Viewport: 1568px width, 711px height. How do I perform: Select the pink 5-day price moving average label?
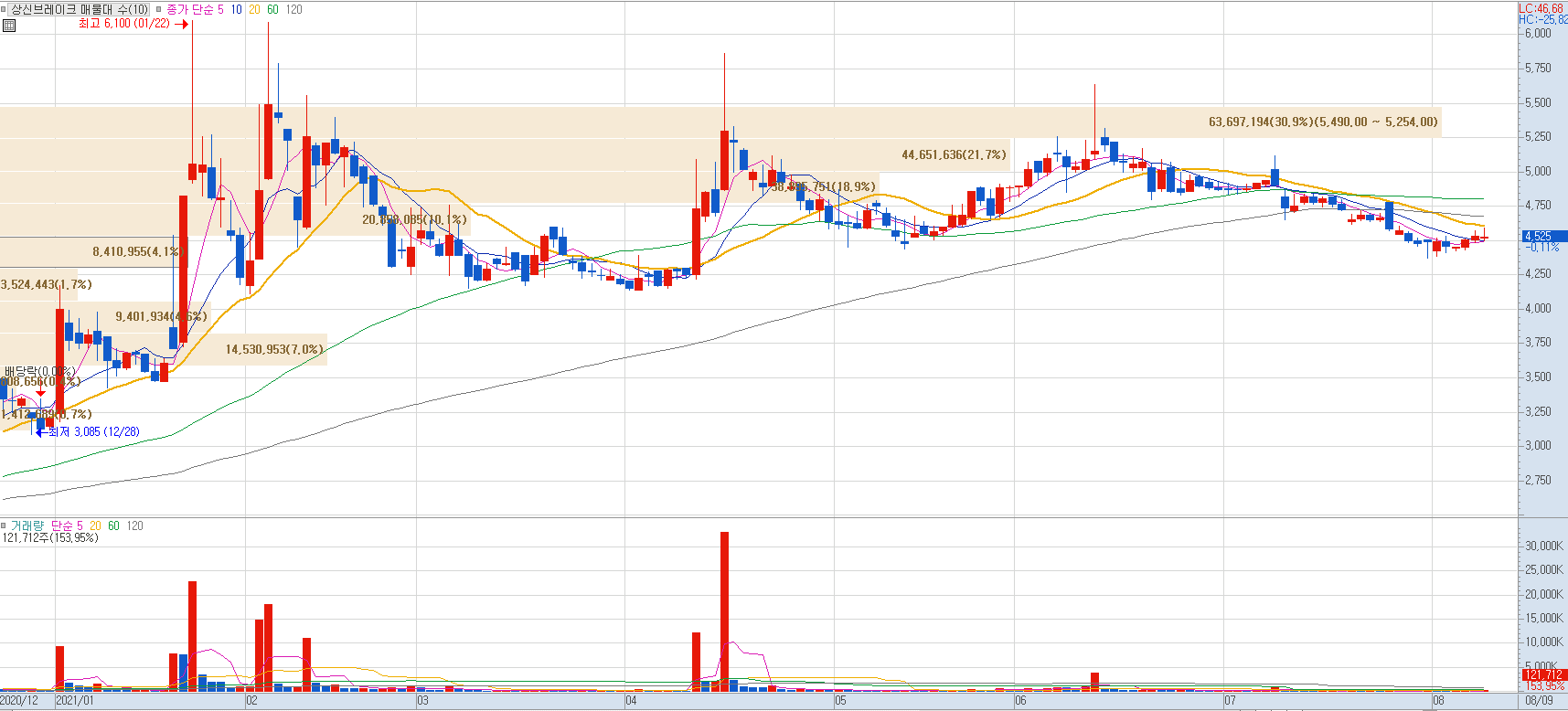pos(220,9)
